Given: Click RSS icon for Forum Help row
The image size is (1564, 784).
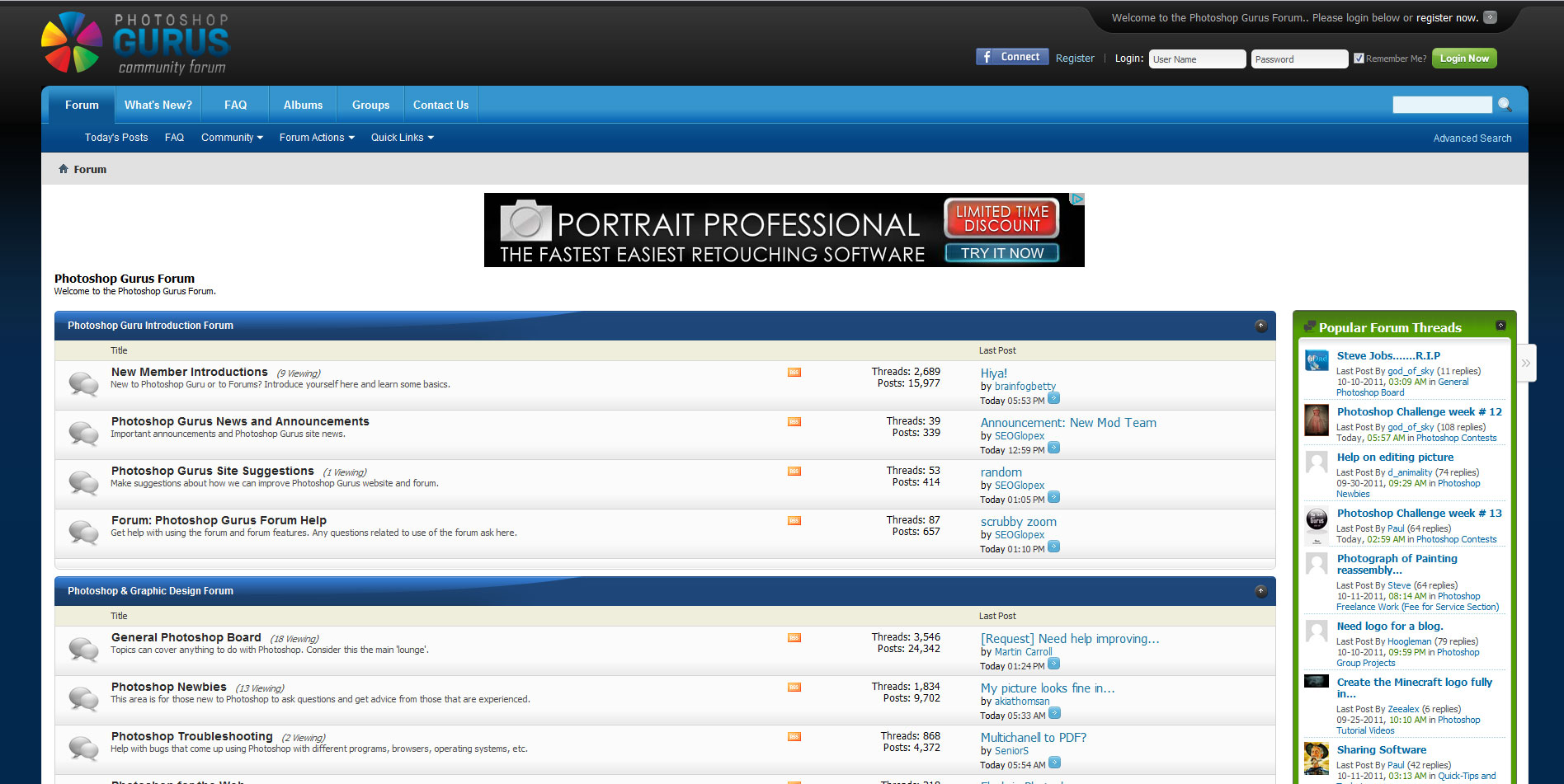Looking at the screenshot, I should click(794, 521).
